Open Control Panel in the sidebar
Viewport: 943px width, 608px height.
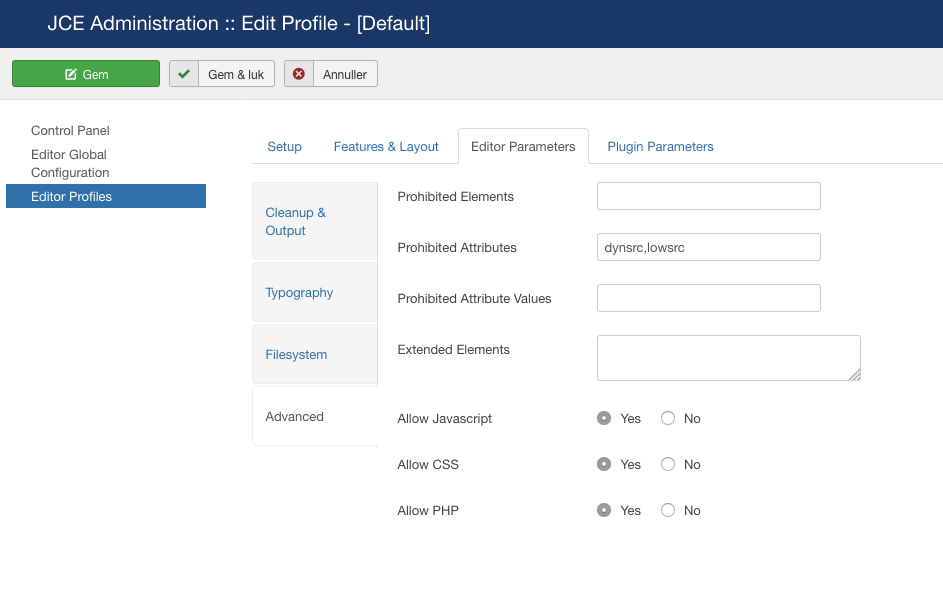coord(70,130)
